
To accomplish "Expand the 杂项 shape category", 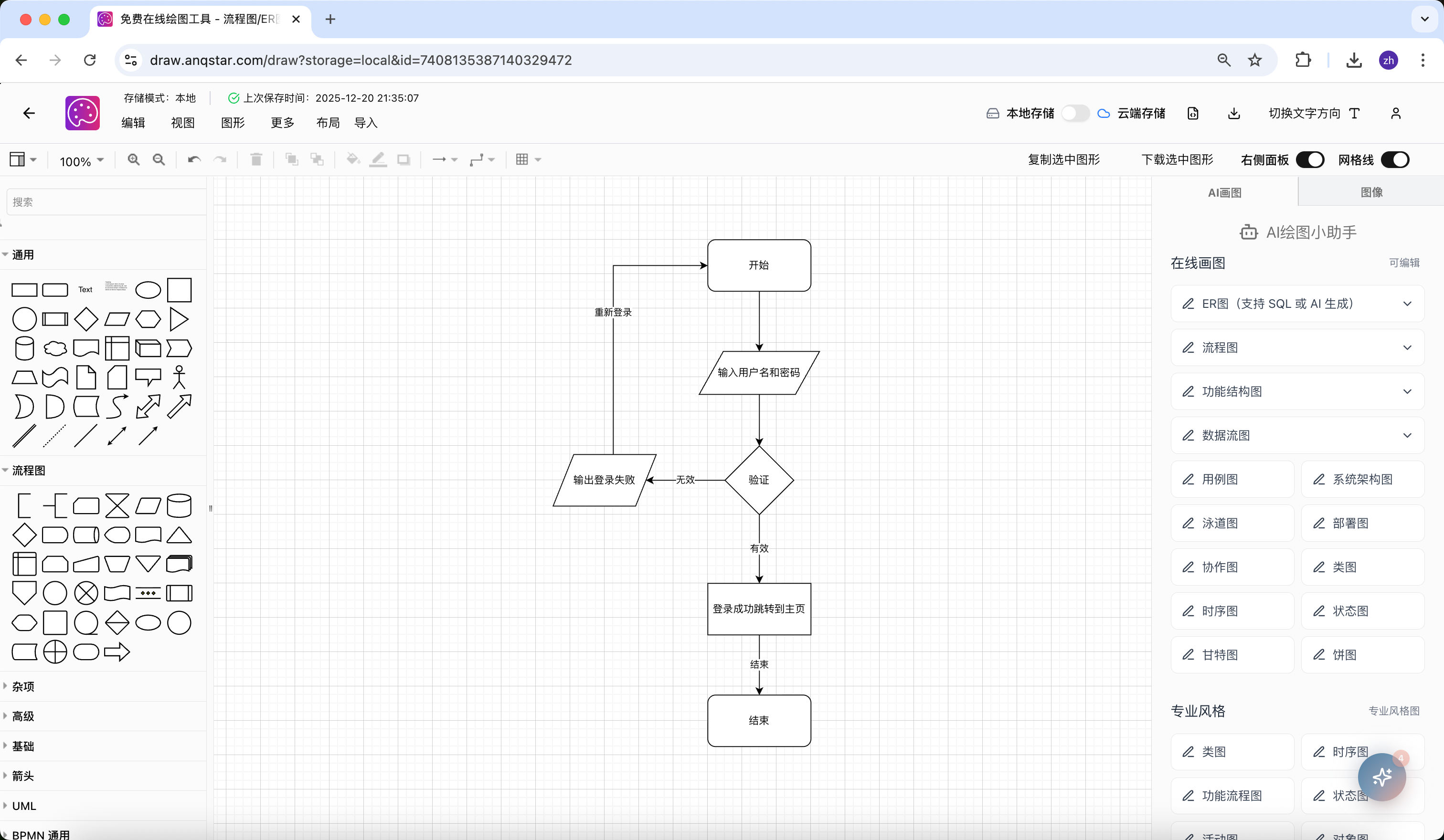I will click(x=23, y=686).
